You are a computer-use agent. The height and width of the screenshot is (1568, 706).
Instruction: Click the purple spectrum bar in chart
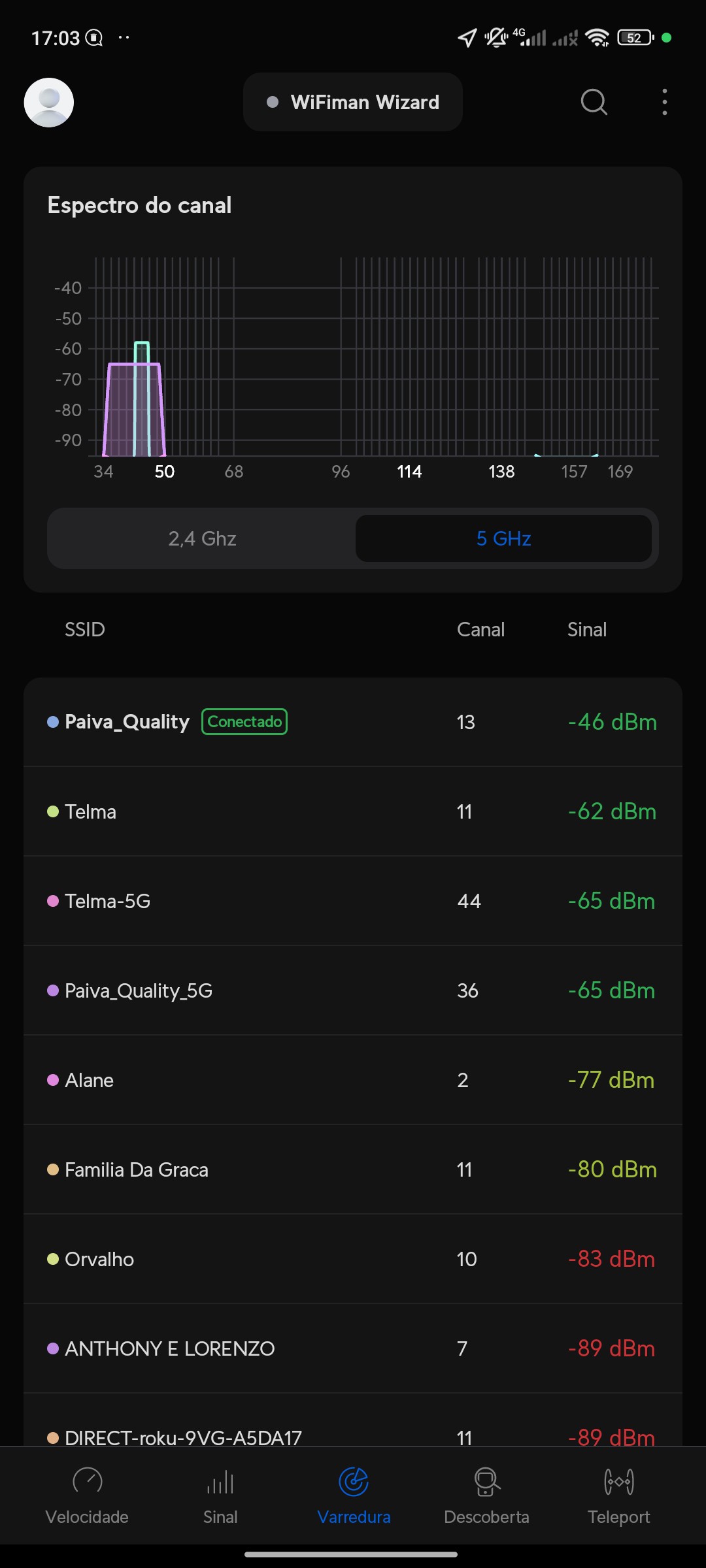click(x=120, y=412)
